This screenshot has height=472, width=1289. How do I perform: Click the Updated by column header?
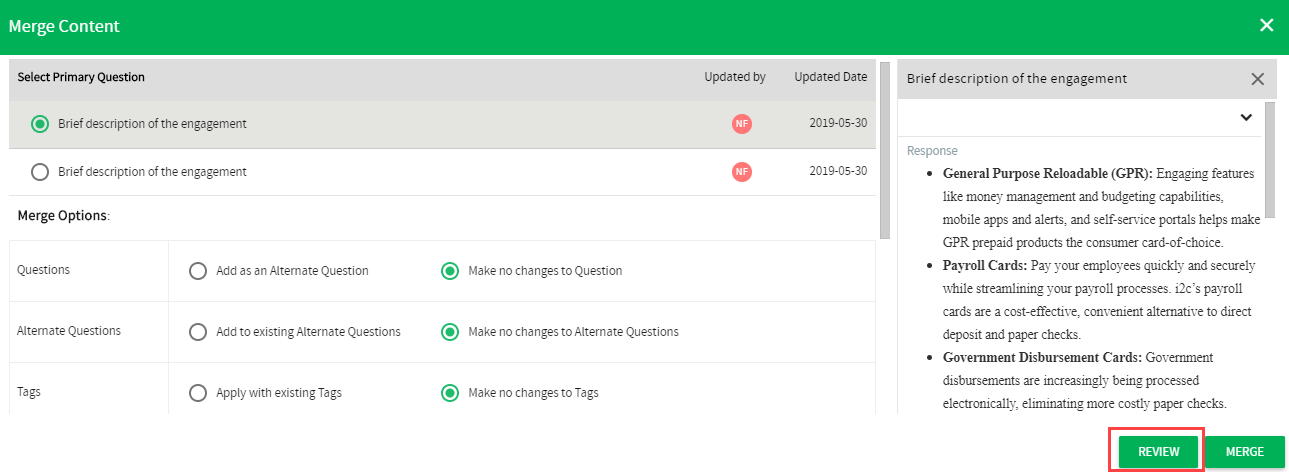click(735, 77)
